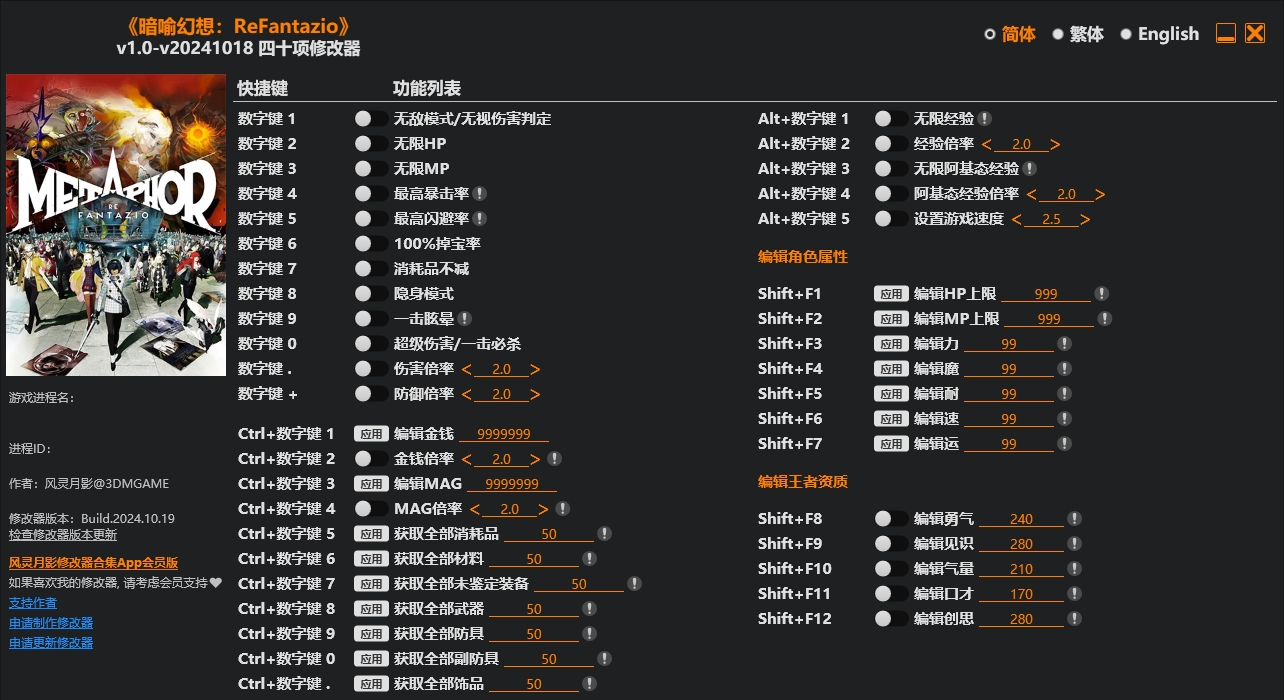Screen dimensions: 1284x700
Task: Increase 经验倍率 with right arrow
Action: [1056, 144]
